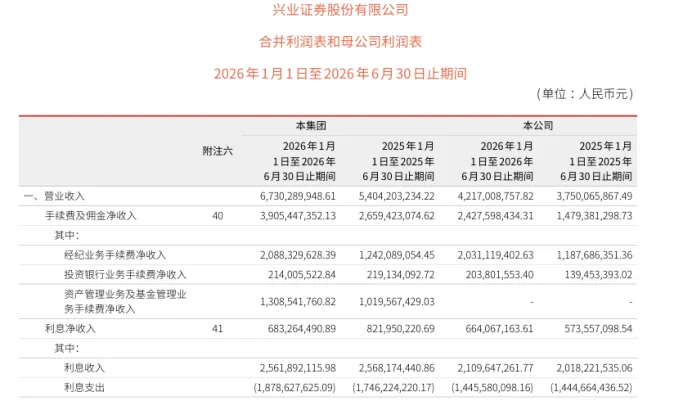Click the 本集团 column group header
The height and width of the screenshot is (401, 692).
point(311,126)
